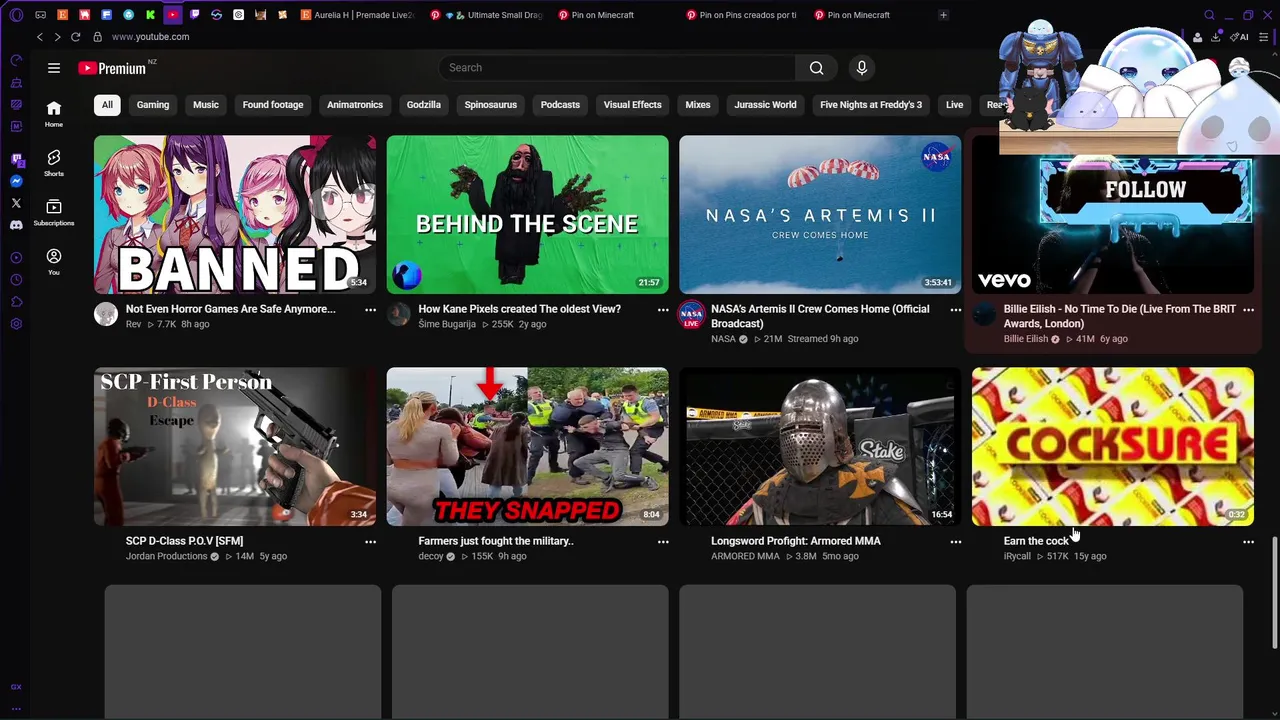Viewport: 1280px width, 720px height.
Task: Open browser easy setup menu icon
Action: click(1265, 37)
